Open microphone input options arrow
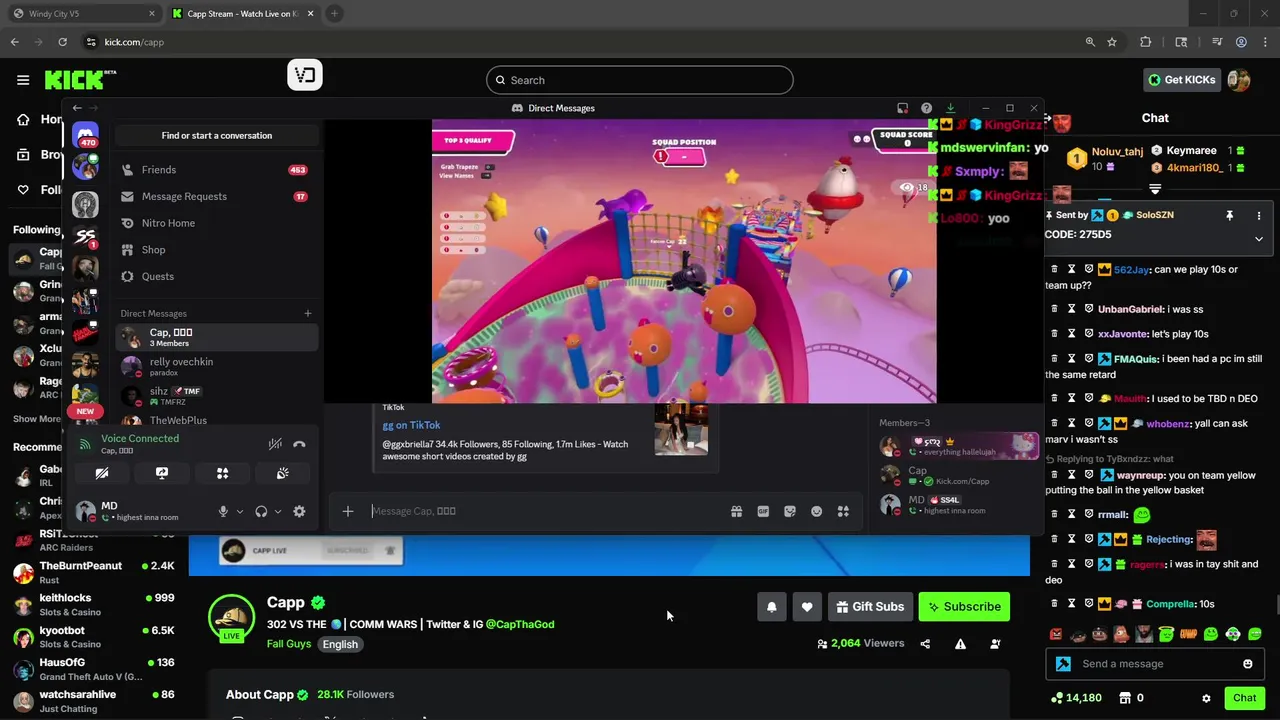This screenshot has width=1280, height=720. pyautogui.click(x=239, y=512)
